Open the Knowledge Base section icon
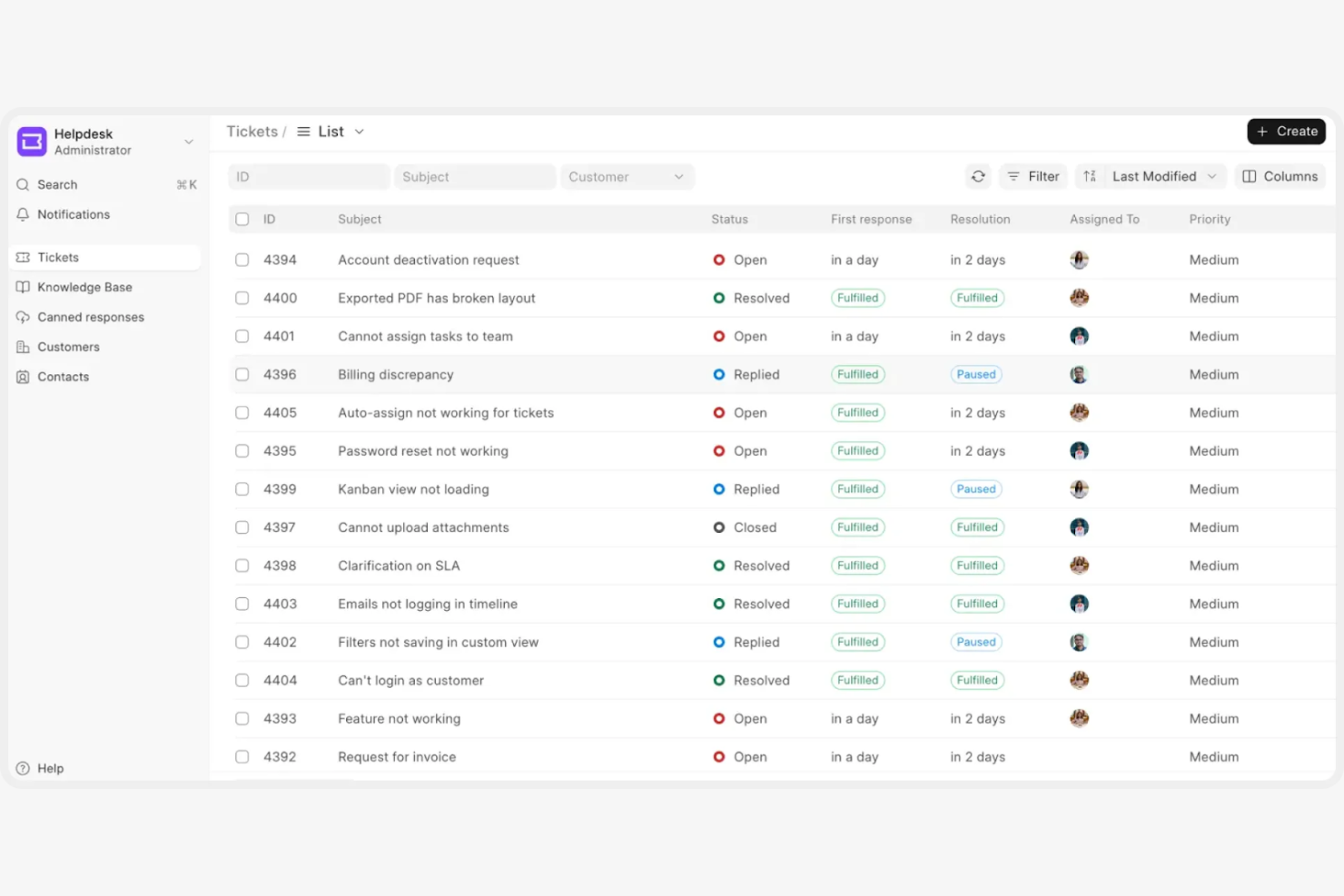Viewport: 1344px width, 896px height. tap(23, 287)
